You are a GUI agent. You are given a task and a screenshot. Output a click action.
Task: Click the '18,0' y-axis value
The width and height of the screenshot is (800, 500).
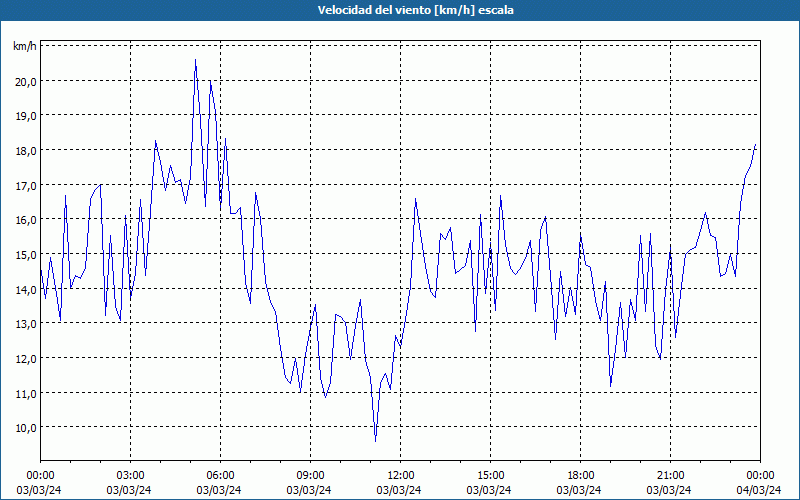pyautogui.click(x=26, y=151)
